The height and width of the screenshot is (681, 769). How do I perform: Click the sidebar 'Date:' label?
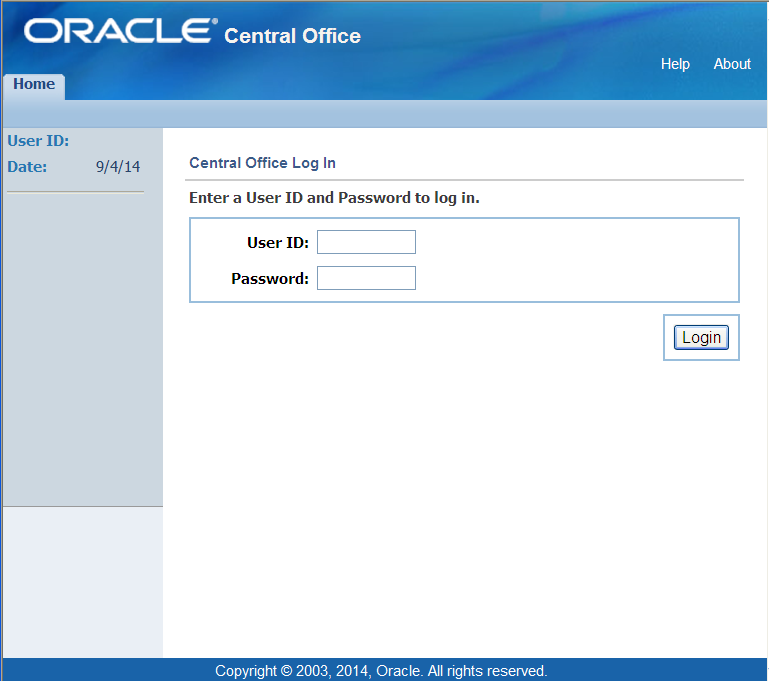27,167
